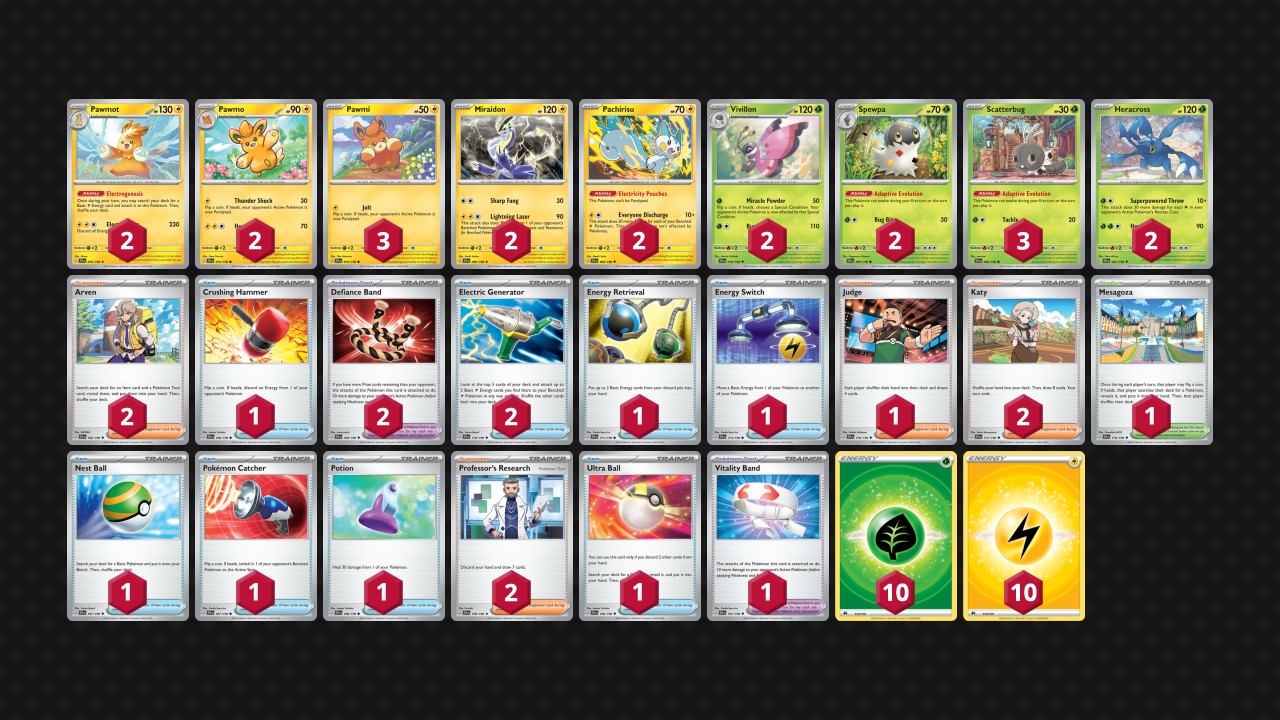Select the Energy Switch card
The width and height of the screenshot is (1280, 720).
click(768, 360)
